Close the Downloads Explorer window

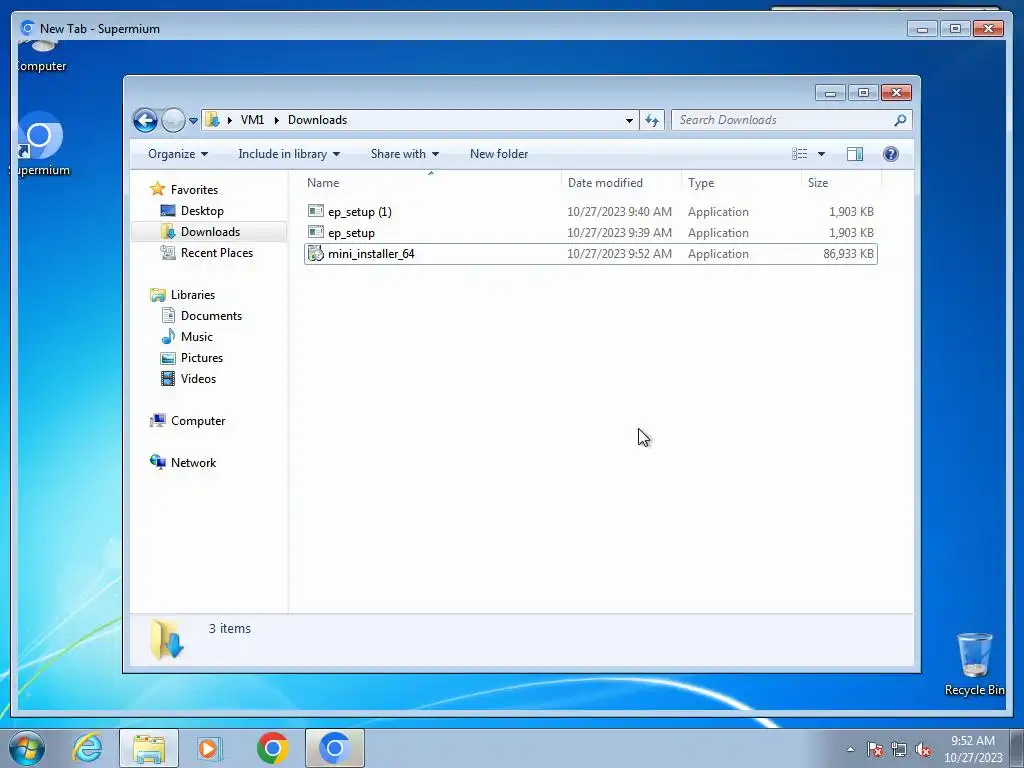point(896,93)
